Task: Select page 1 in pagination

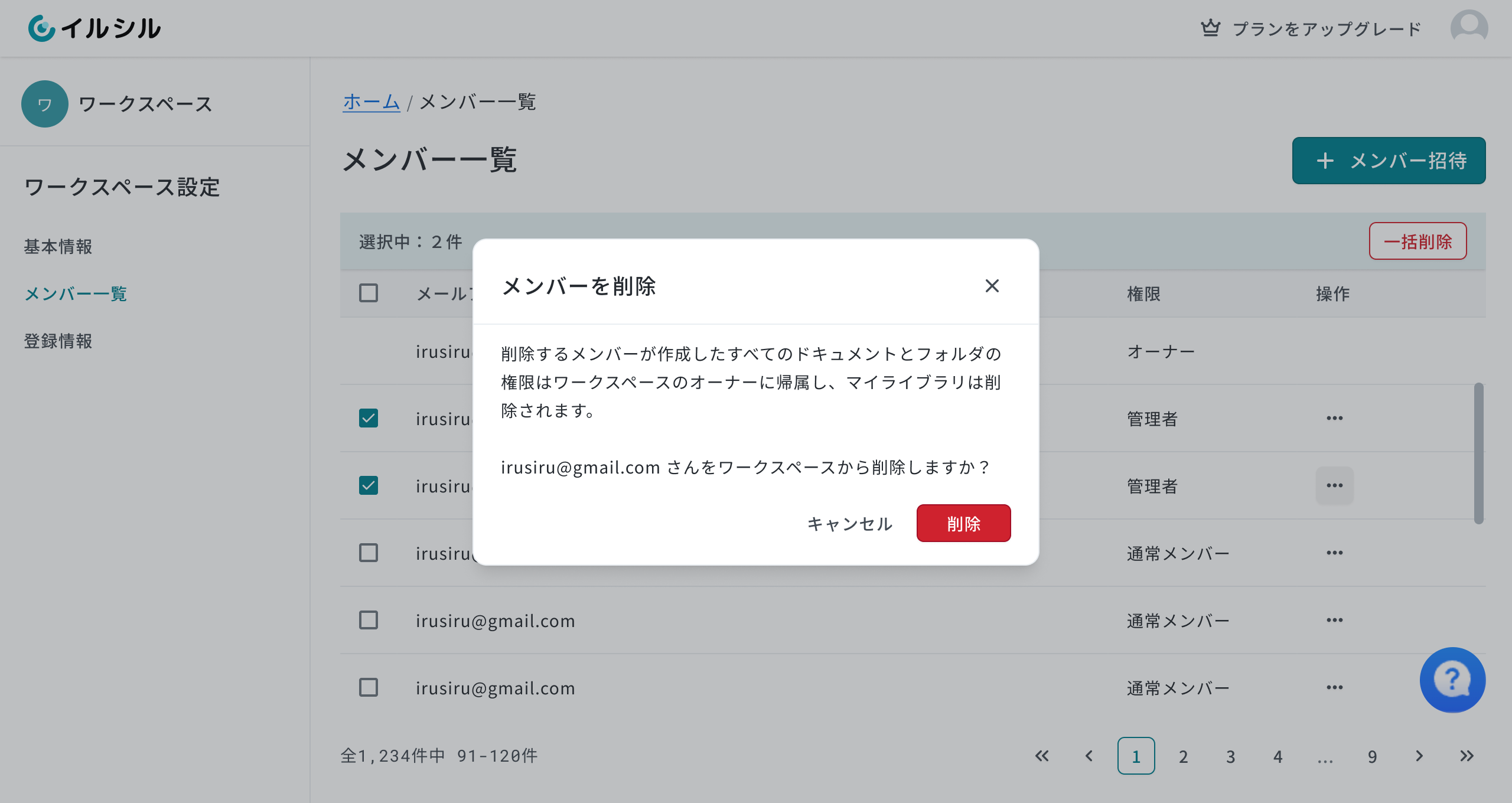Action: [1136, 756]
